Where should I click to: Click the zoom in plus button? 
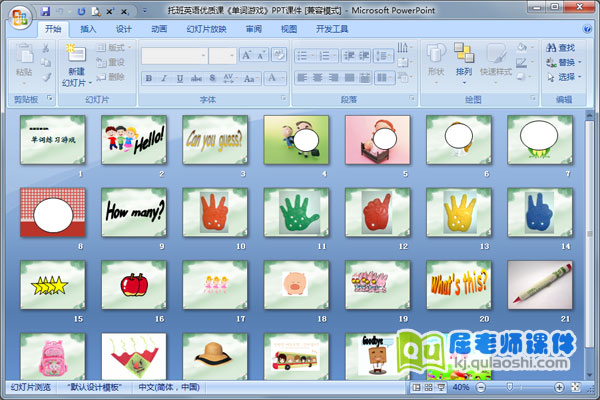[559, 387]
